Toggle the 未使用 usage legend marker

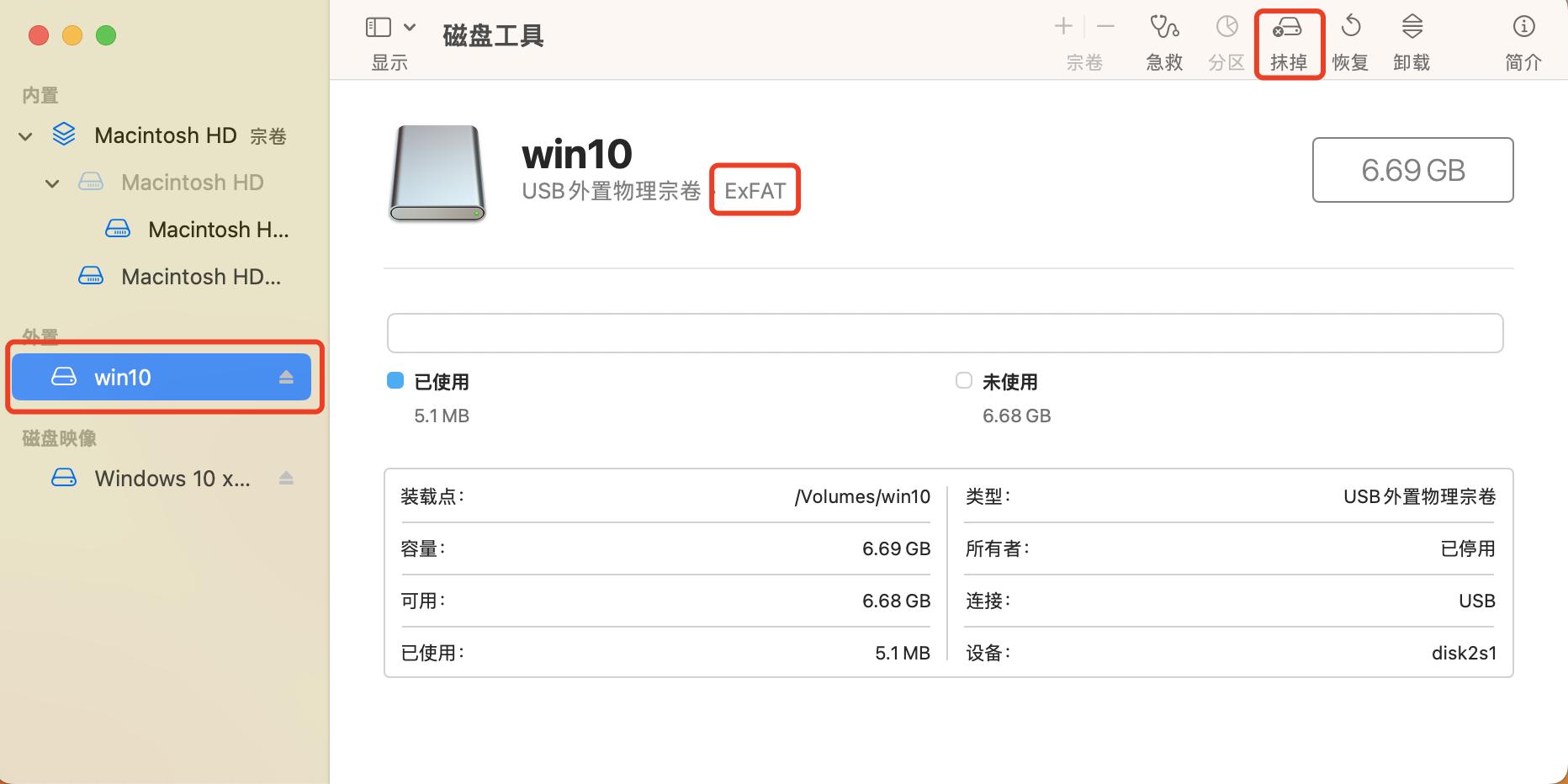[963, 380]
